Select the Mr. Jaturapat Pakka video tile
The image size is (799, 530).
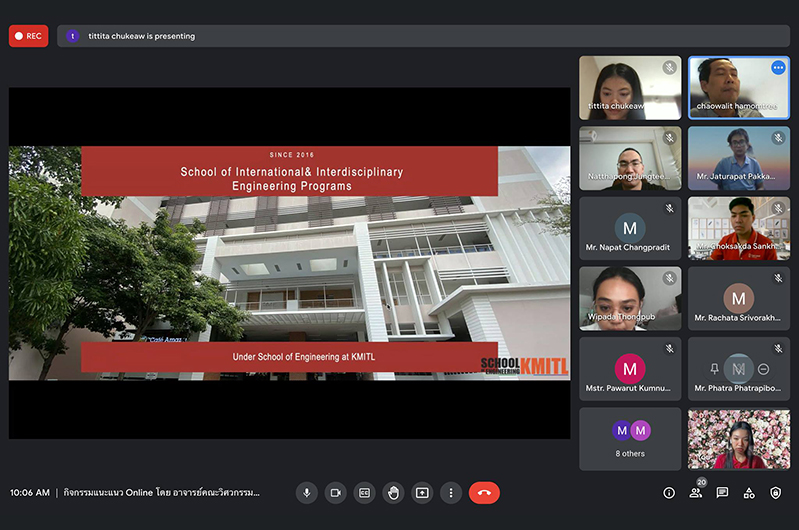739,158
